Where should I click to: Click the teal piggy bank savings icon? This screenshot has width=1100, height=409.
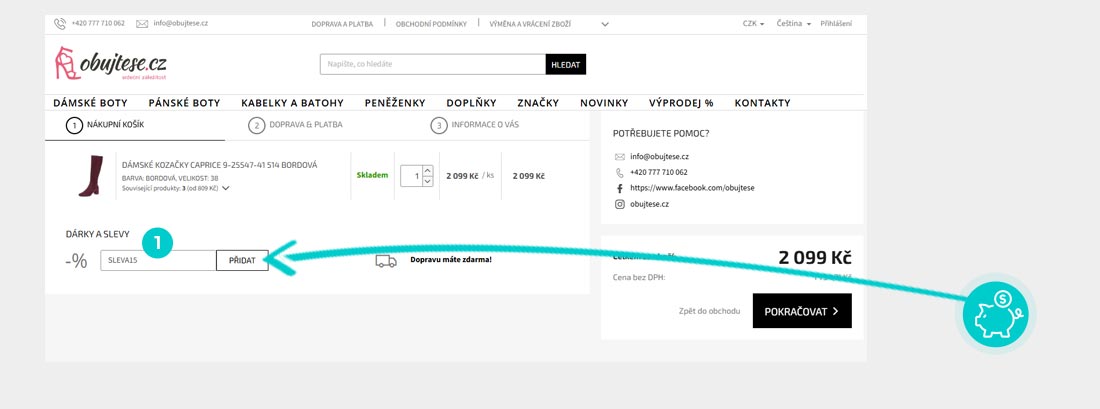[996, 314]
